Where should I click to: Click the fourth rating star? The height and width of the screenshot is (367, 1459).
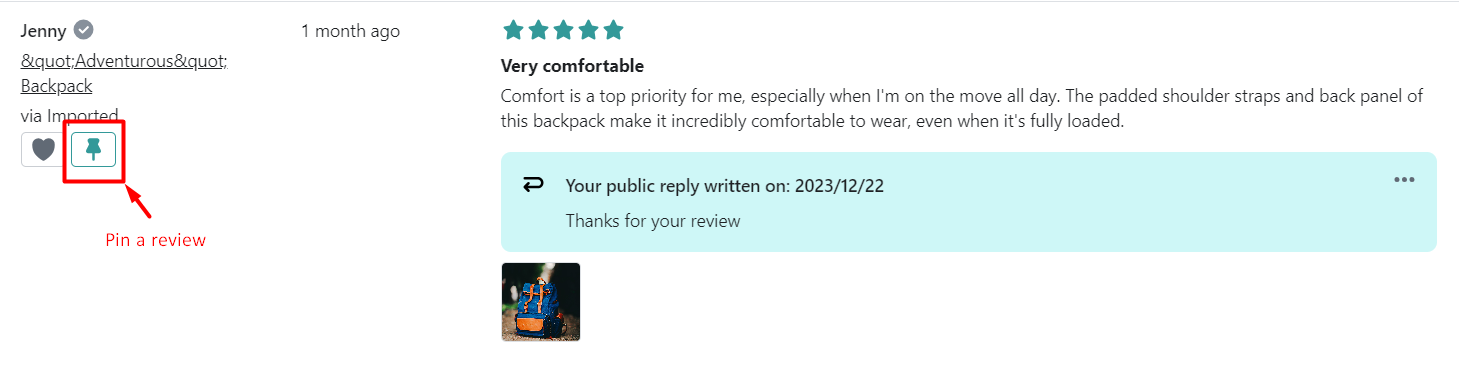[x=588, y=30]
